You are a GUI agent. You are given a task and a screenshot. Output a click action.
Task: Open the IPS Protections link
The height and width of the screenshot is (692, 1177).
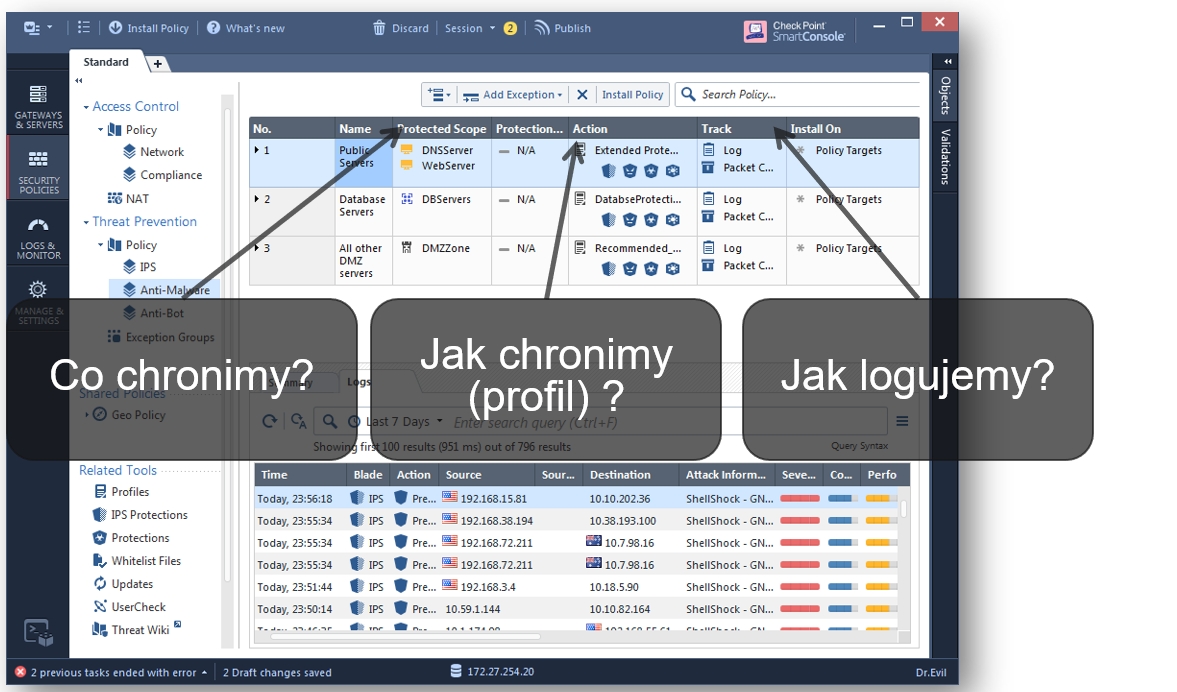tap(149, 515)
